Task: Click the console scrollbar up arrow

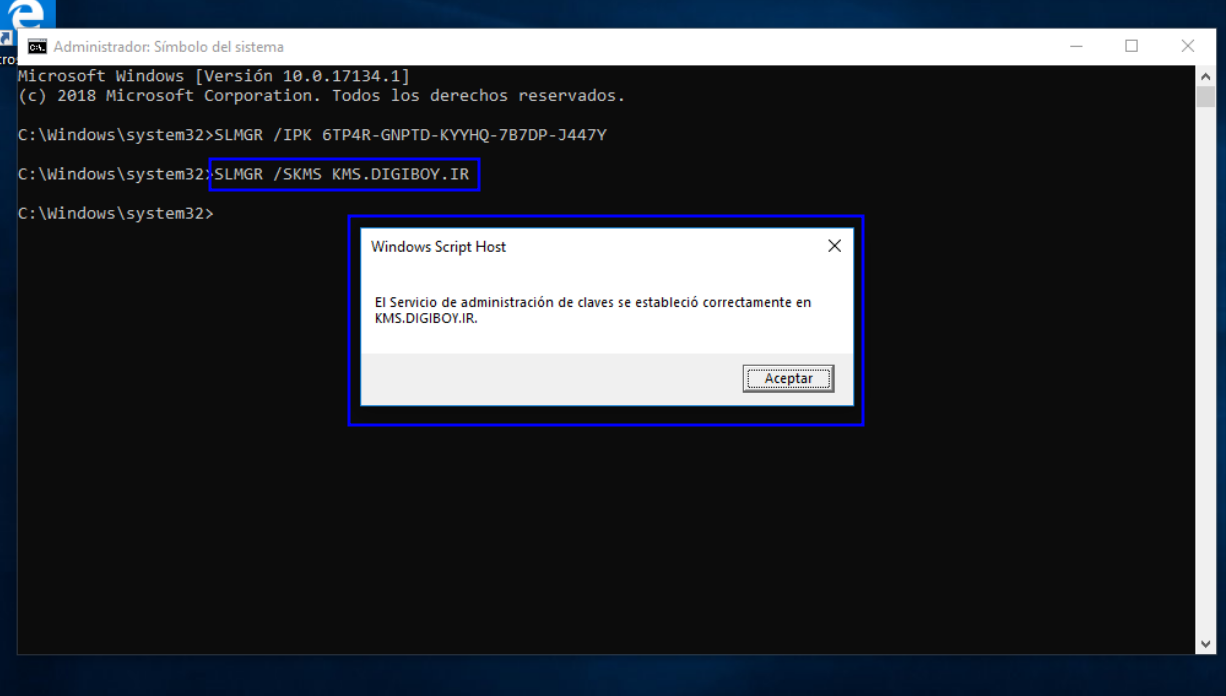Action: pos(1205,76)
